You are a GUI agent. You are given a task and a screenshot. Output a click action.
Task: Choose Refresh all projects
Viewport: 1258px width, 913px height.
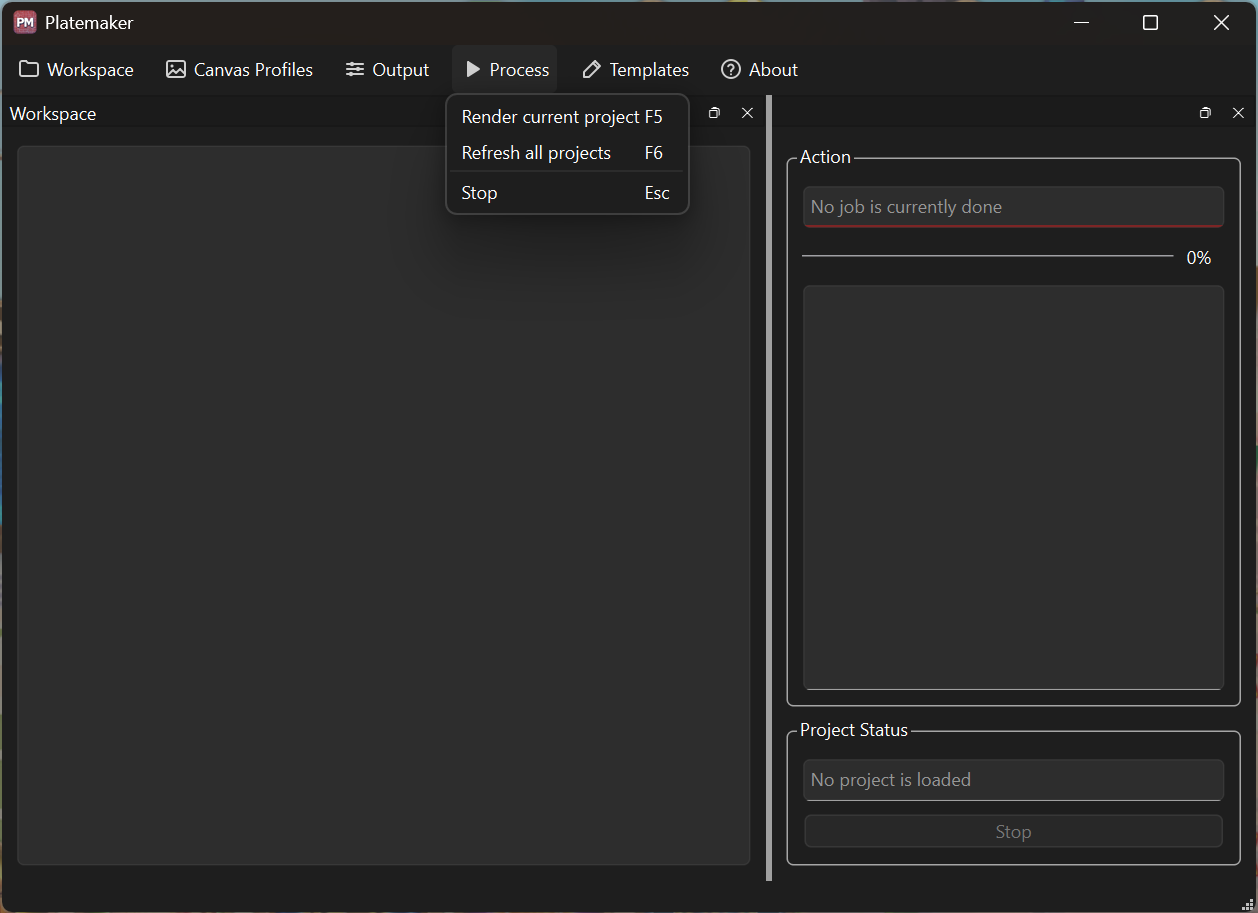pos(567,153)
